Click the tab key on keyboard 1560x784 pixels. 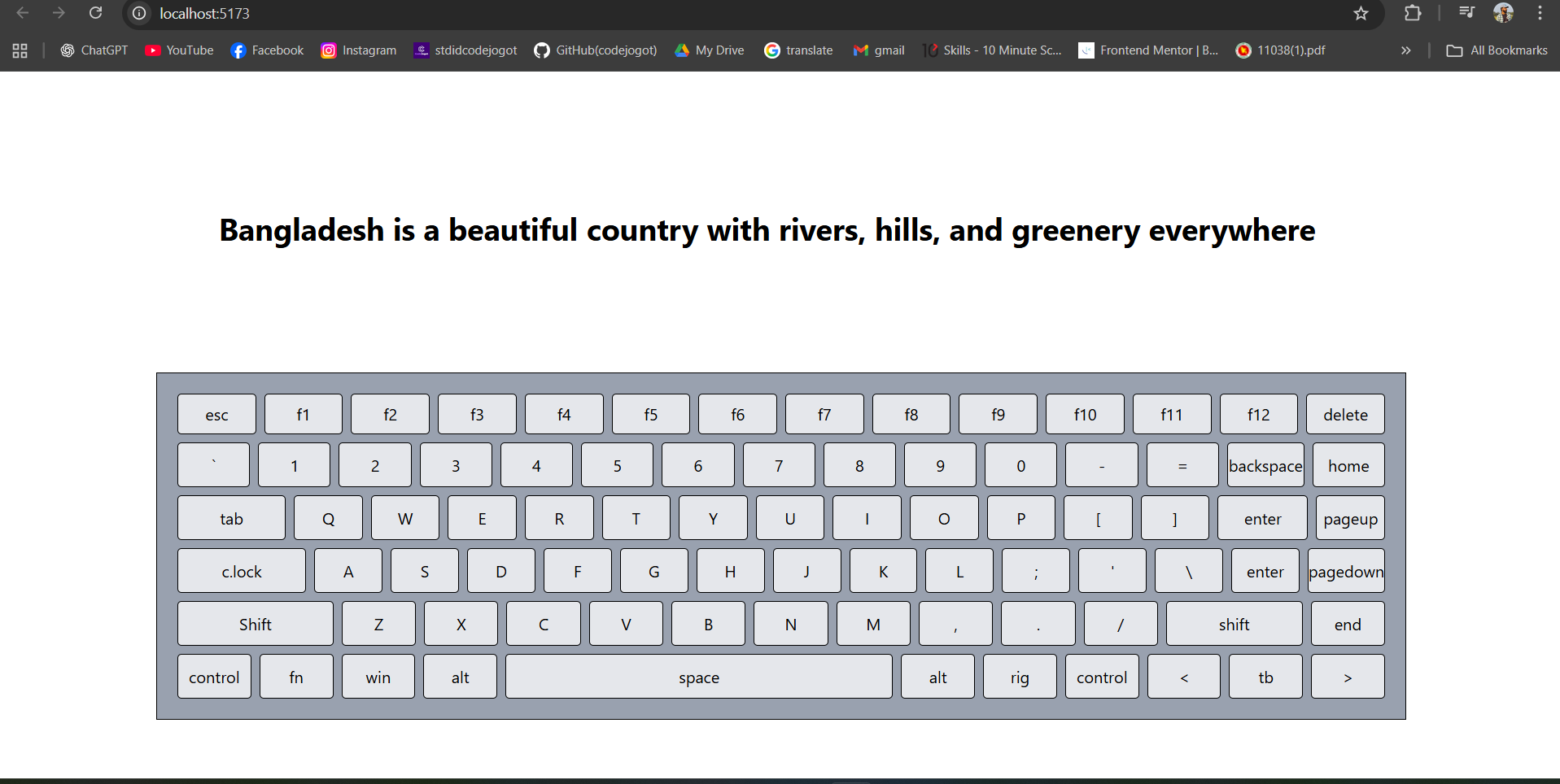point(231,518)
